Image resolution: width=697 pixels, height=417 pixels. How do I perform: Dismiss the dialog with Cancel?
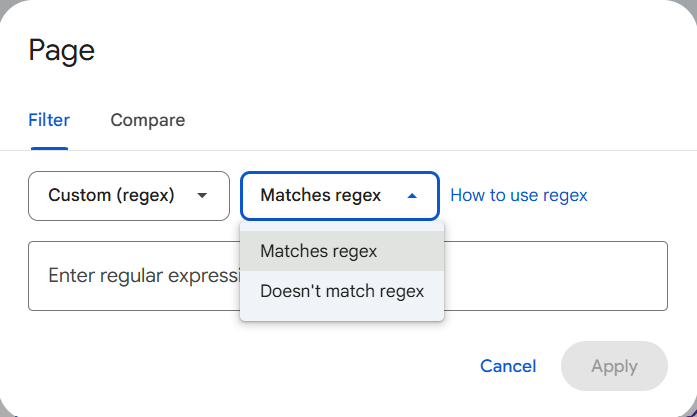508,366
